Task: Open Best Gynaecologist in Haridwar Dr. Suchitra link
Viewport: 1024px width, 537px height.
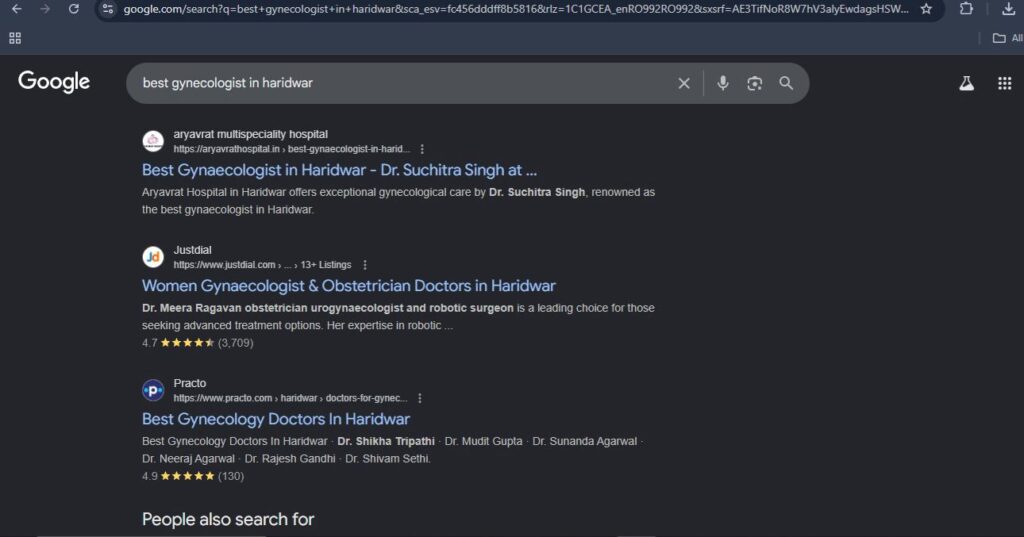Action: [x=339, y=170]
